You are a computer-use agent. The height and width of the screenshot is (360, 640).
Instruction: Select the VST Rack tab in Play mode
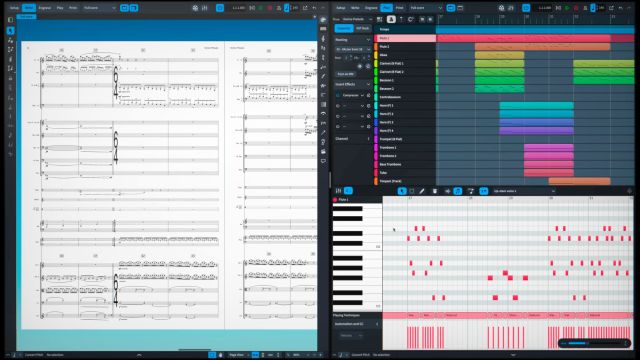tap(362, 28)
